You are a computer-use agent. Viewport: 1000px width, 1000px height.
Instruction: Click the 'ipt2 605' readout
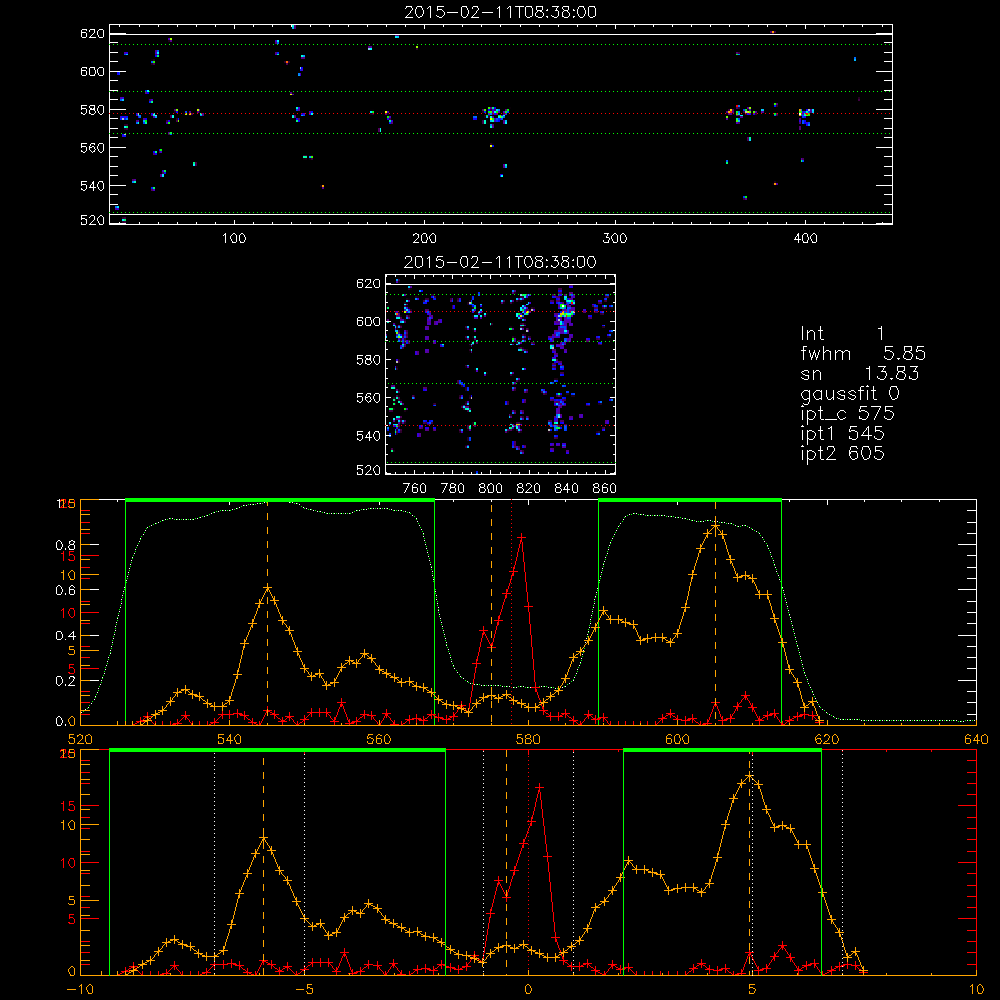[842, 453]
